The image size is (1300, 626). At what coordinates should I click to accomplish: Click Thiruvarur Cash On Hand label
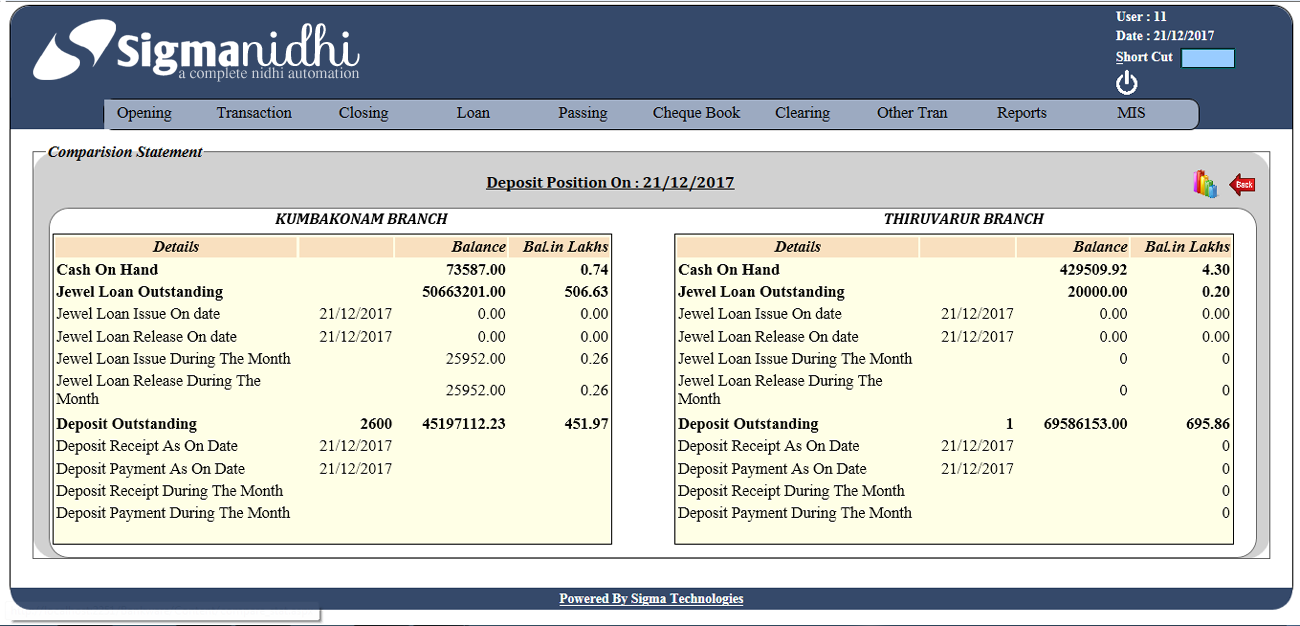(729, 270)
